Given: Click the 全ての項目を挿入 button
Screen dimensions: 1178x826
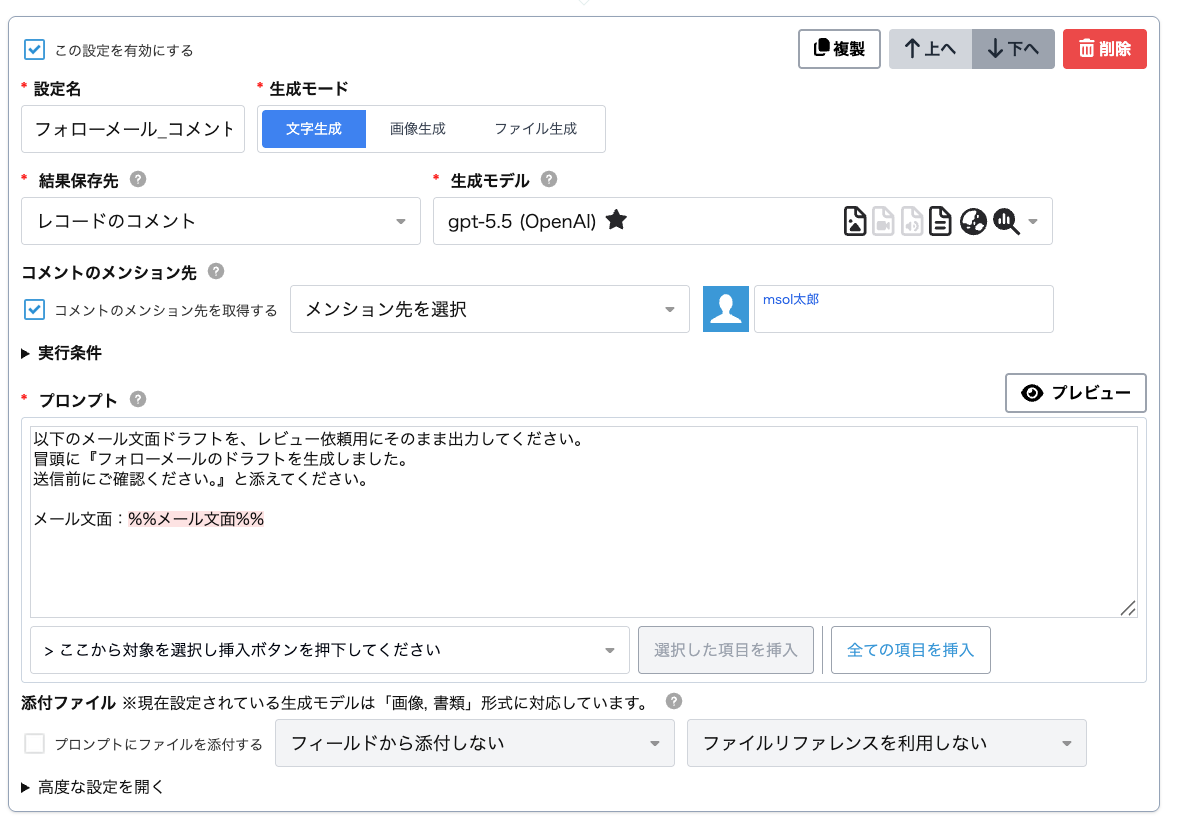Looking at the screenshot, I should [911, 650].
